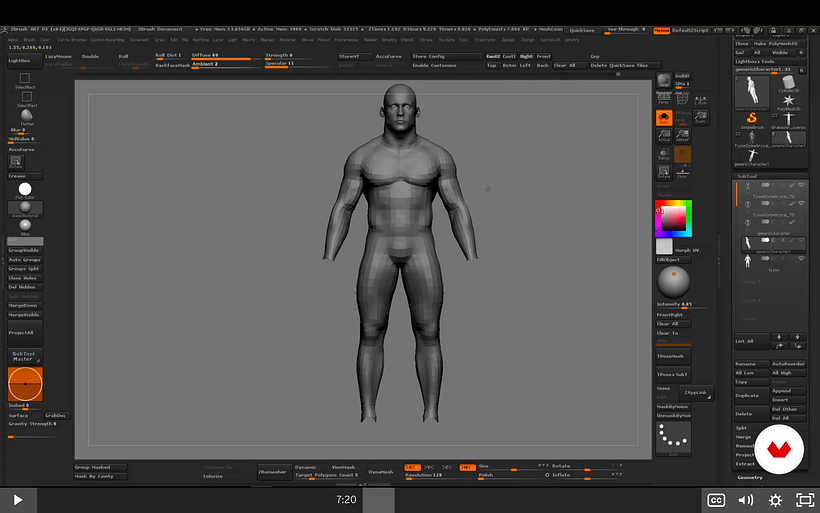Move subtool down with arrow button
The image size is (820, 513).
pos(797,337)
